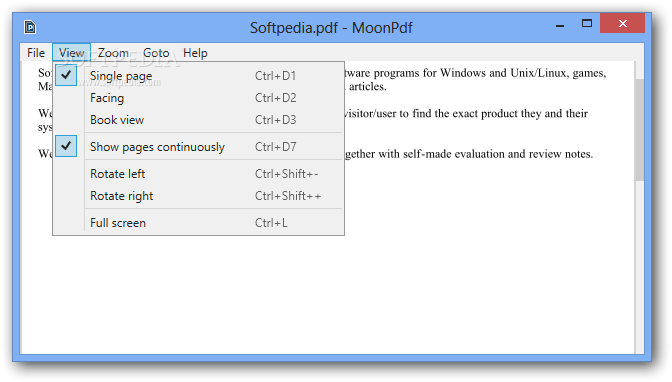Viewport: 672px width, 382px height.
Task: Click the empty scrollbar track below the thumb
Action: [x=639, y=267]
